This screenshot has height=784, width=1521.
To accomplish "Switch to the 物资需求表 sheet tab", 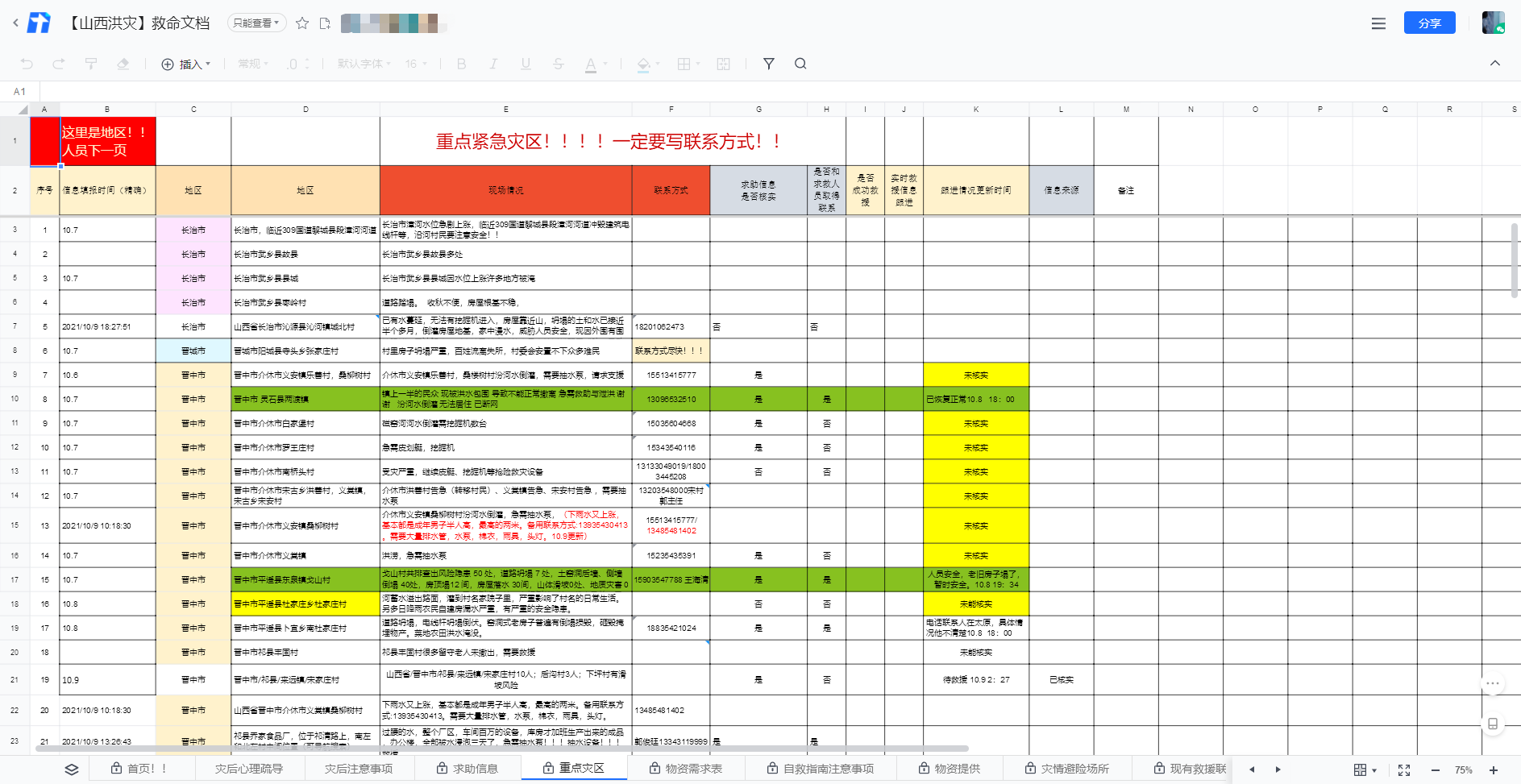I will (x=686, y=769).
